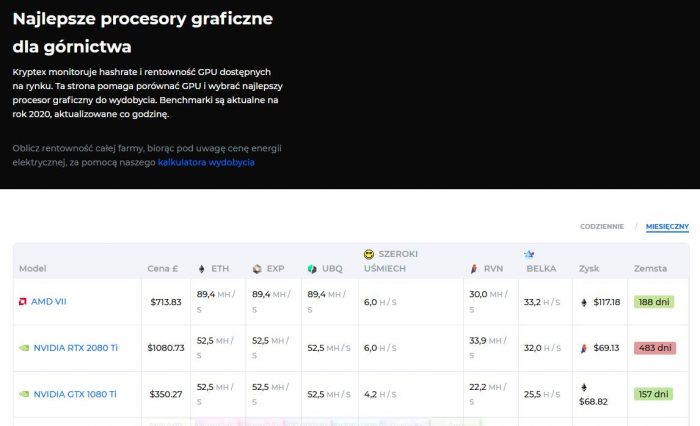Sort by the EXP column label
Image resolution: width=700 pixels, height=426 pixels.
pyautogui.click(x=275, y=268)
